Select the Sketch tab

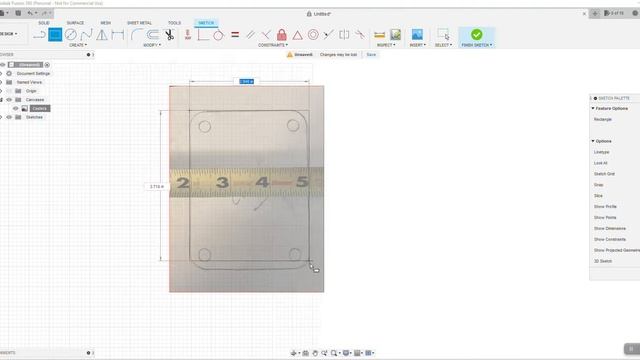click(x=206, y=23)
